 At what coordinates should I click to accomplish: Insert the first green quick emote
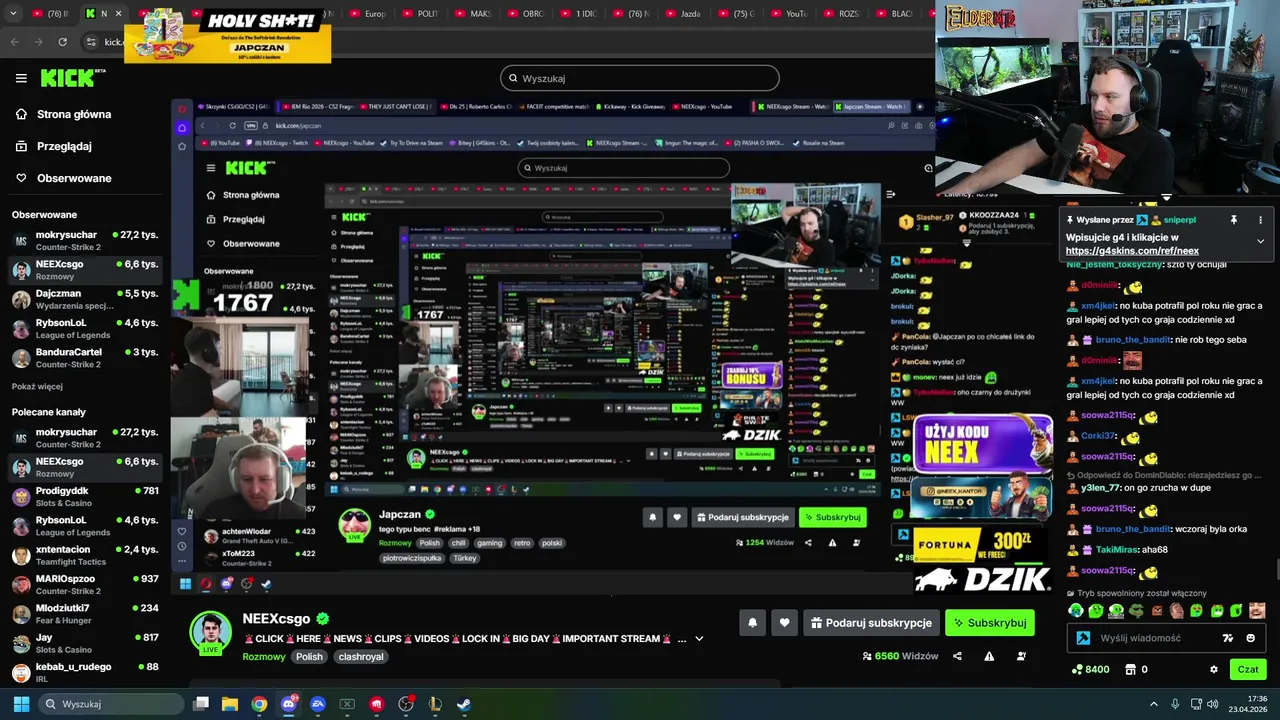(1076, 610)
